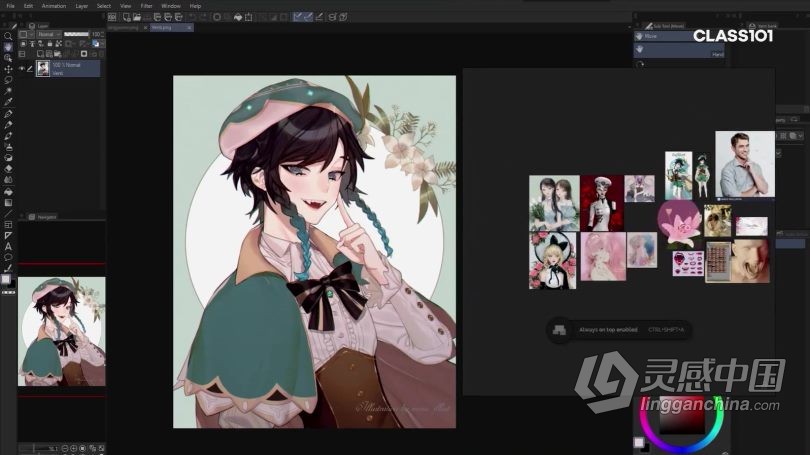Open the layer blending mode Normal dropdown

(x=48, y=34)
